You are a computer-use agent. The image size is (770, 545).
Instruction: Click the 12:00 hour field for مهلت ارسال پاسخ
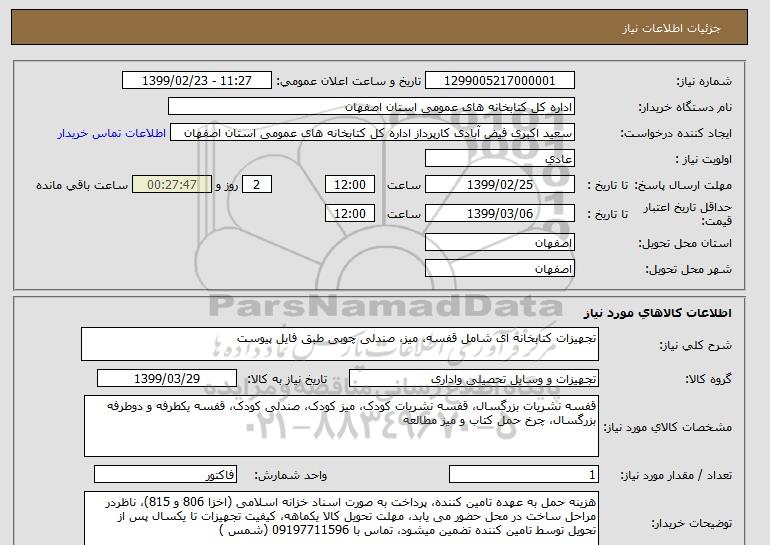tap(351, 185)
